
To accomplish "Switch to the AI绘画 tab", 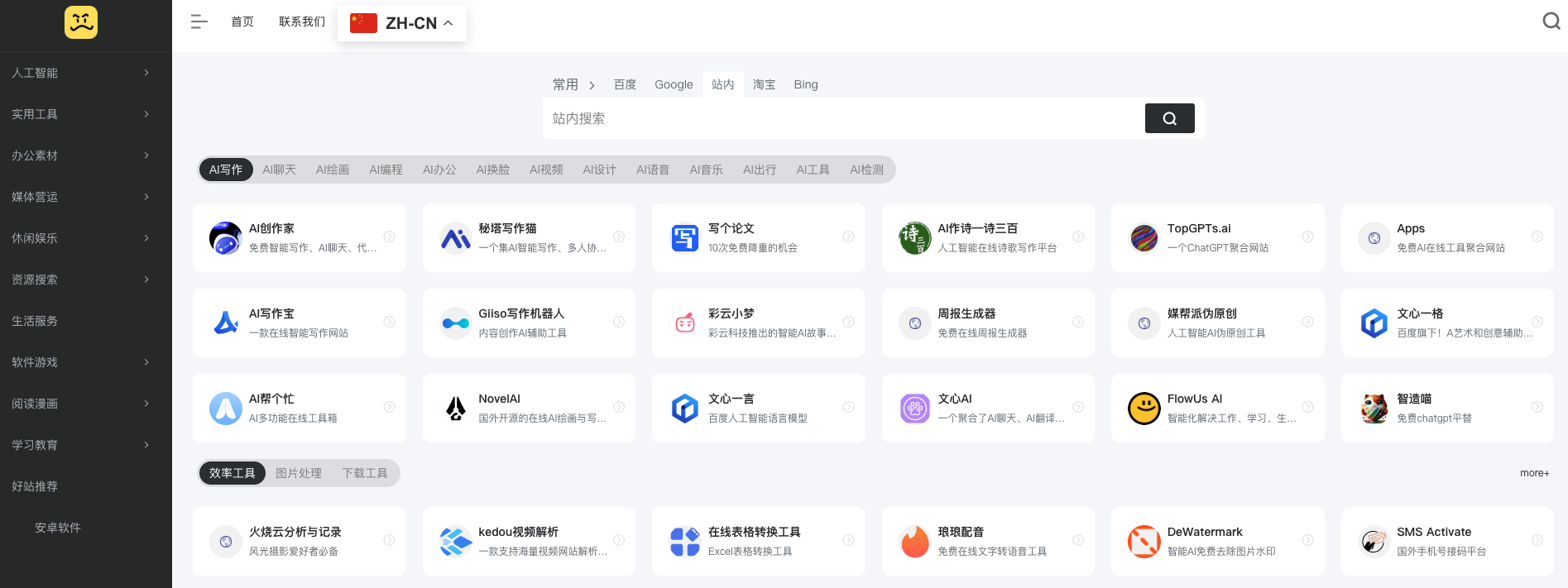I will 333,170.
